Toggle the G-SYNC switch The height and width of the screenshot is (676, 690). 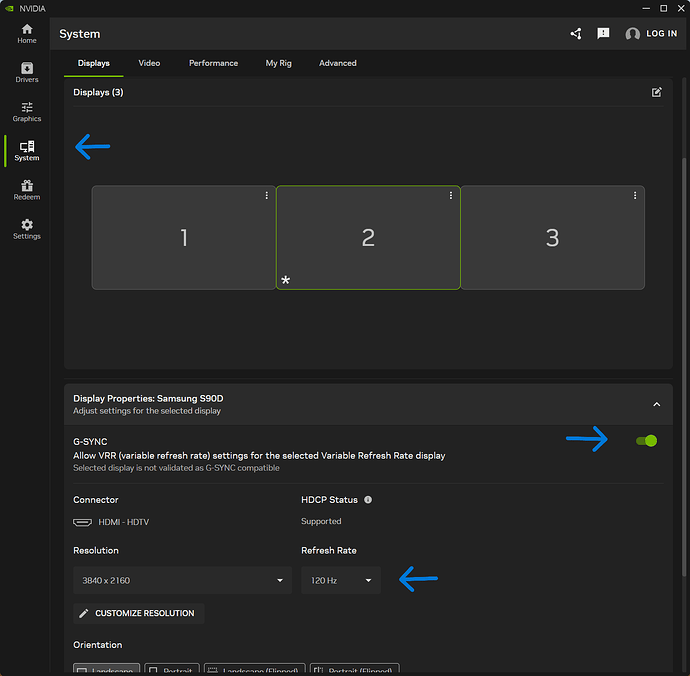[646, 441]
